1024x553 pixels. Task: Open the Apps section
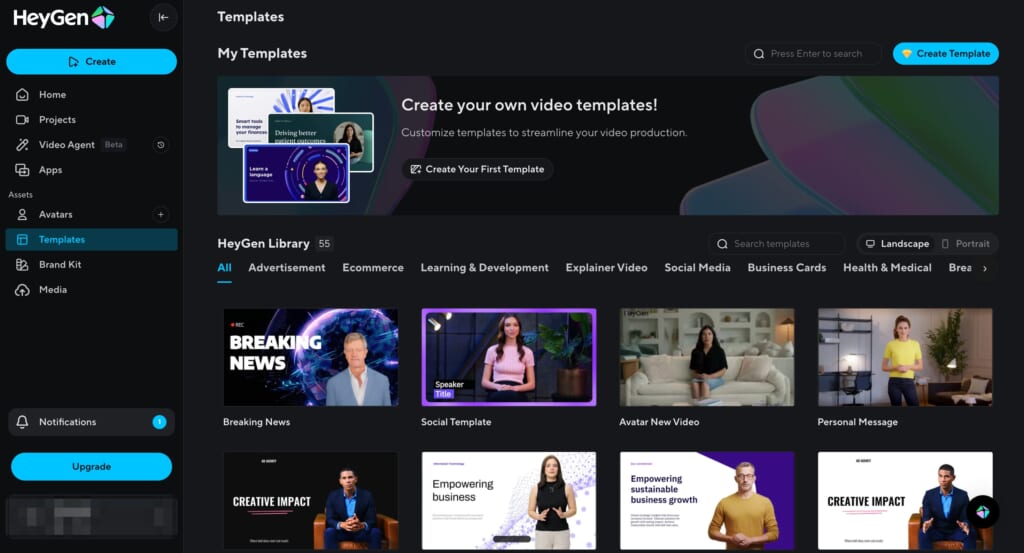[91, 170]
